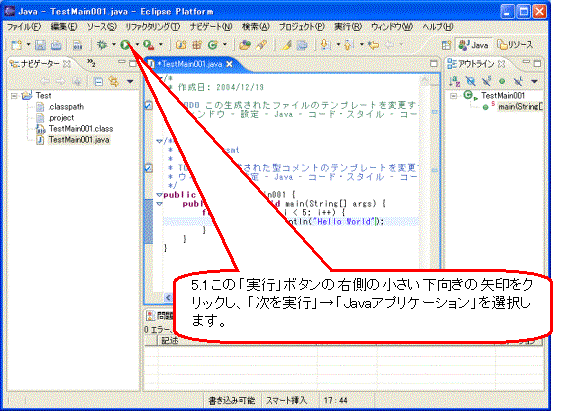The height and width of the screenshot is (411, 565).
Task: Click Navigator Forward arrow icon
Action: [x=60, y=82]
